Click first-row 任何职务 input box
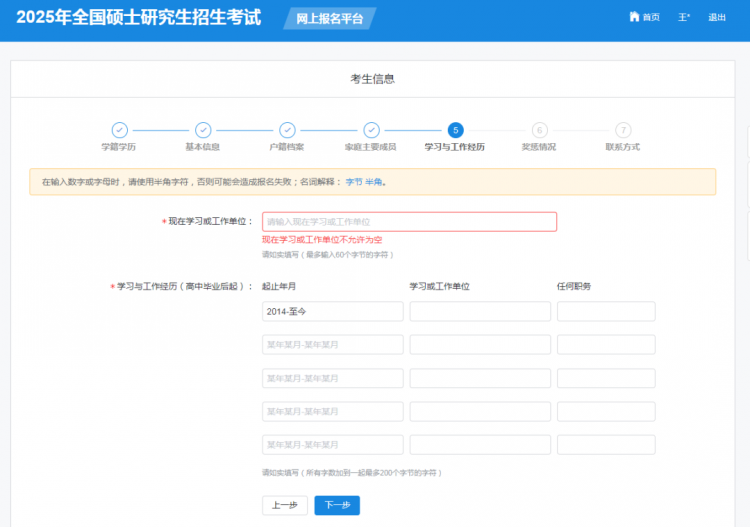This screenshot has width=750, height=527. pyautogui.click(x=606, y=311)
